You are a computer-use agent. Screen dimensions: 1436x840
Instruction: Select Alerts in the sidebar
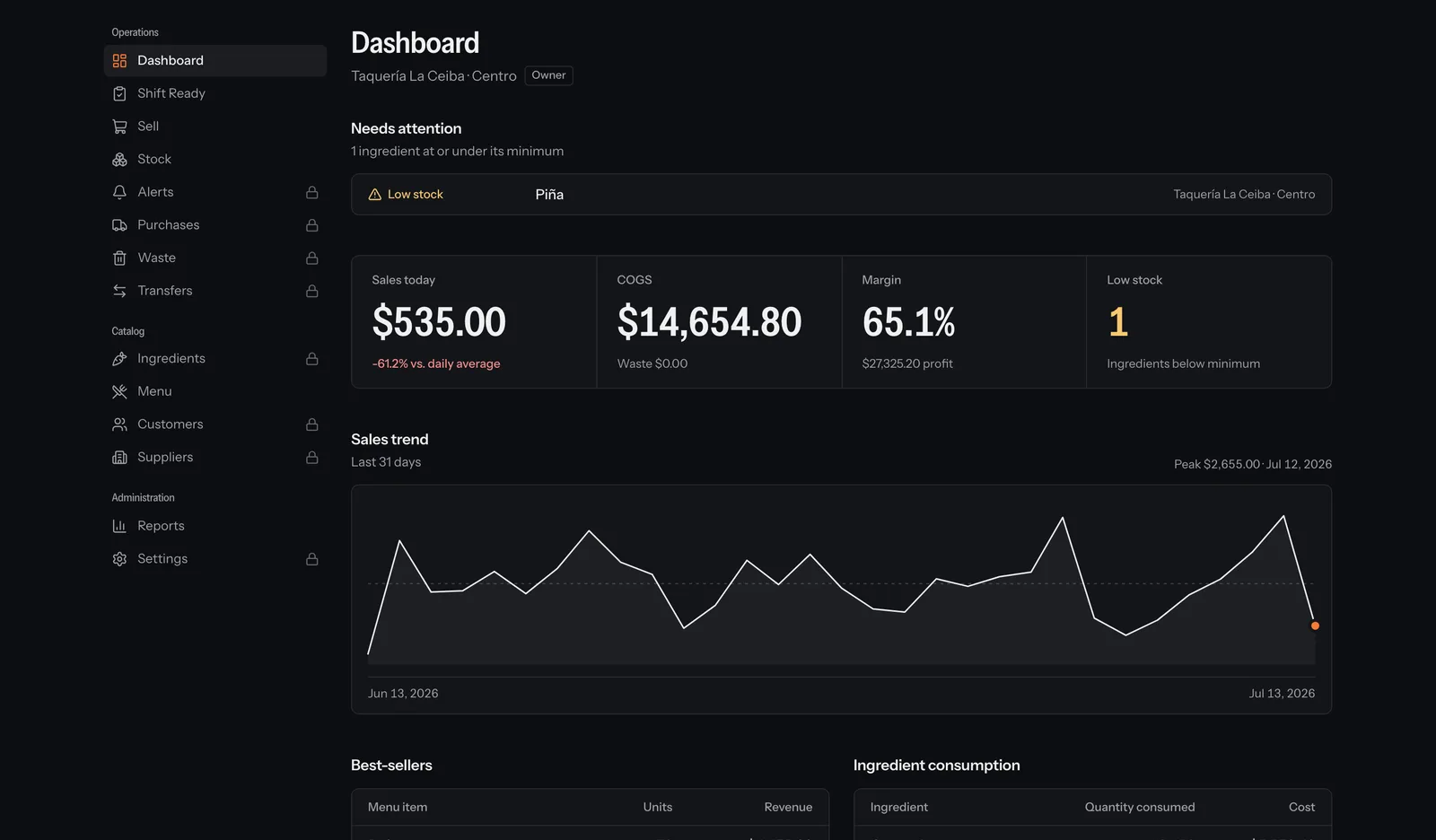tap(215, 192)
